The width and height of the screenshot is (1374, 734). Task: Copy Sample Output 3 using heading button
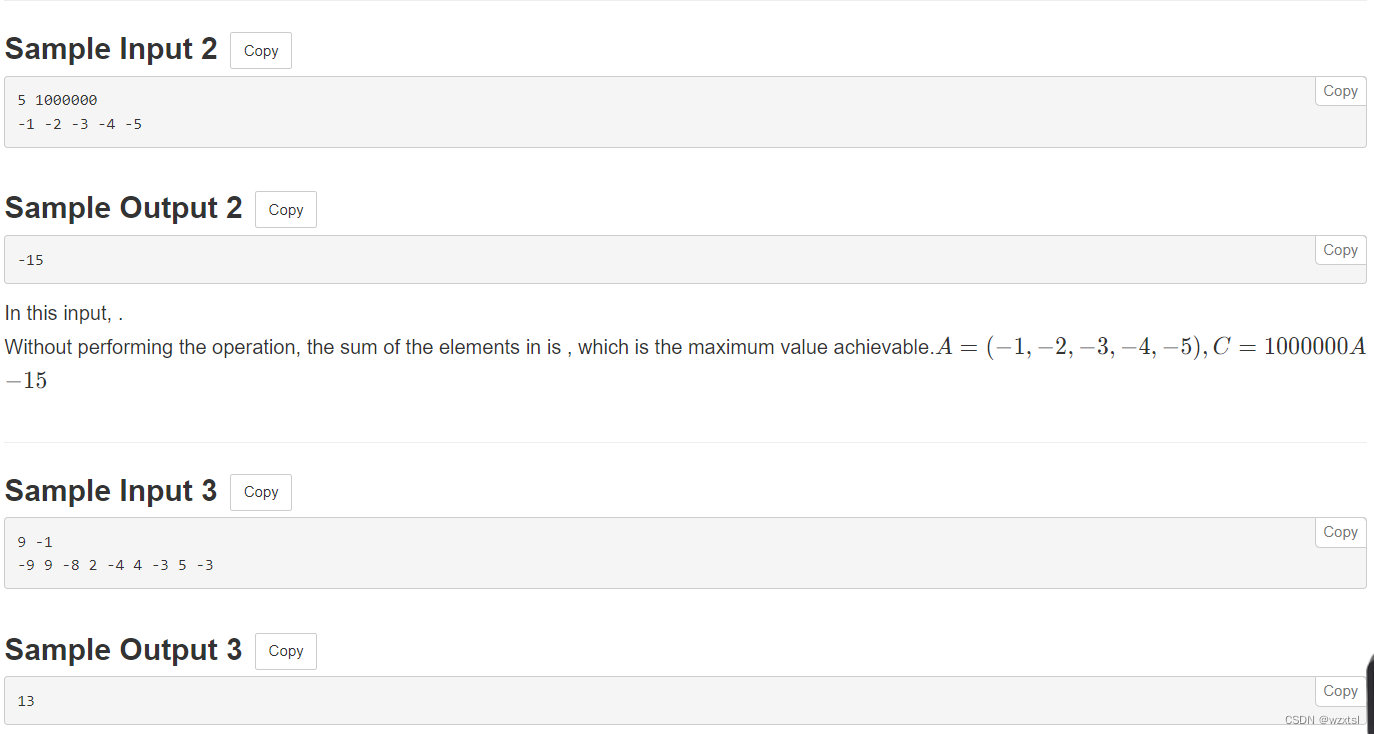coord(286,651)
